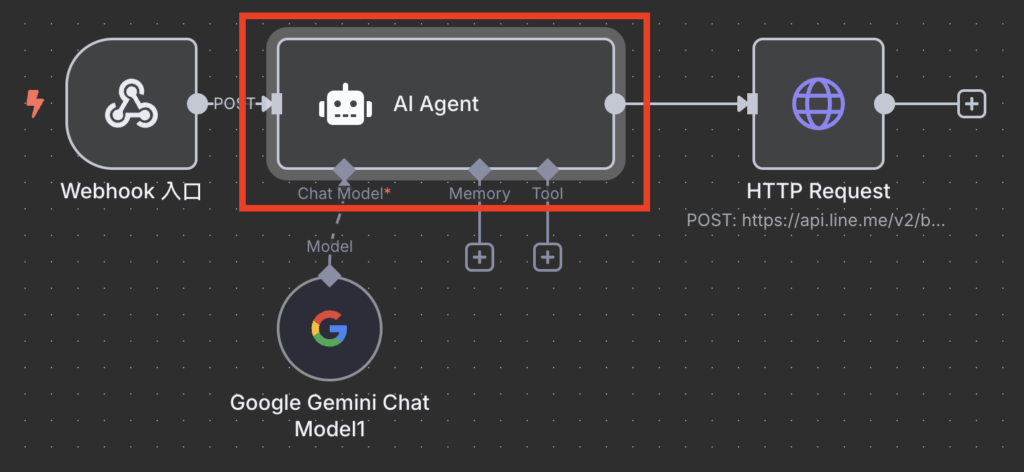Screen dimensions: 1024x472
Task: Click the "Webhook 入口" label
Action: tap(131, 191)
